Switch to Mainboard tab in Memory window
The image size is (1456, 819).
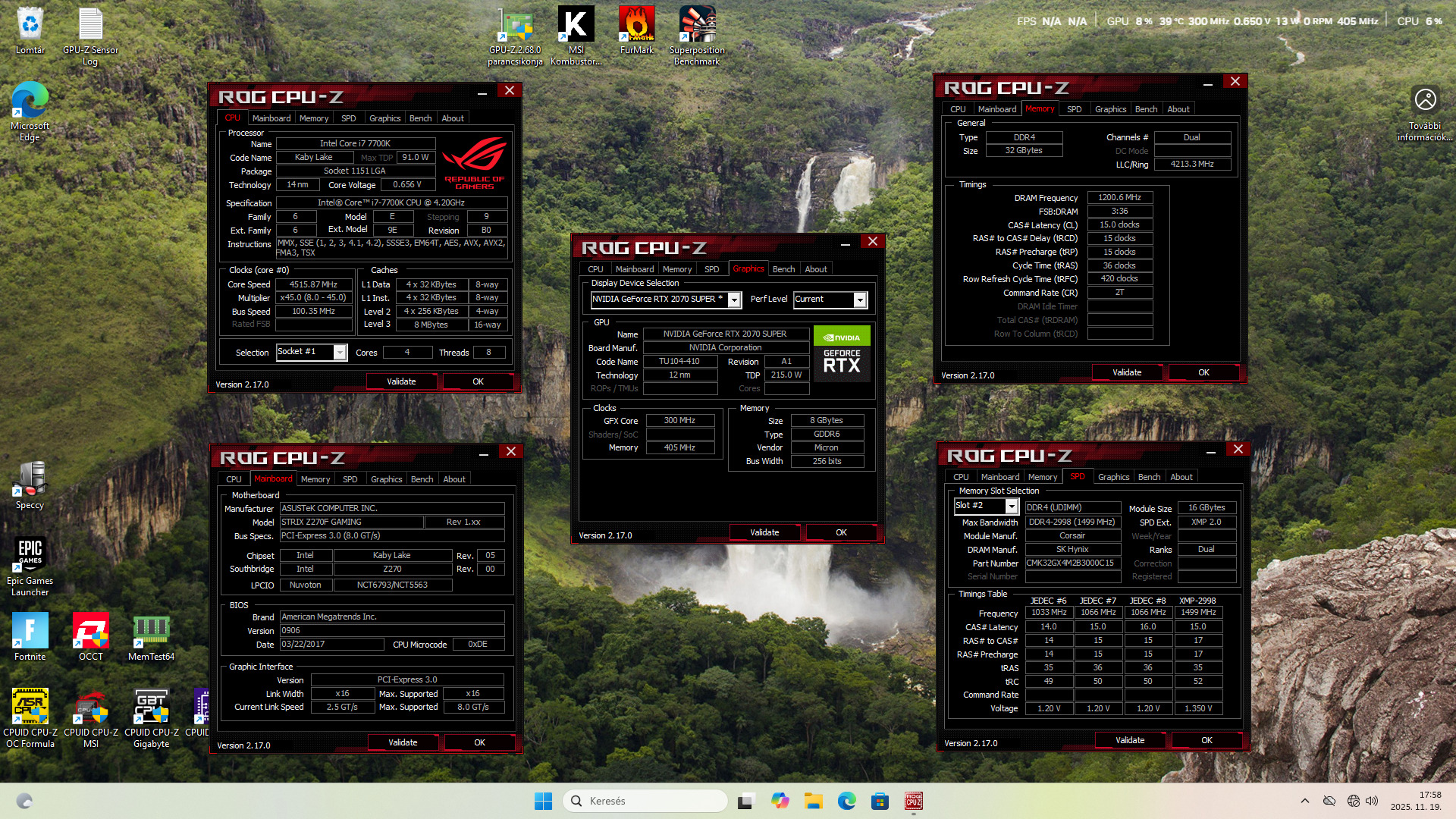tap(996, 109)
